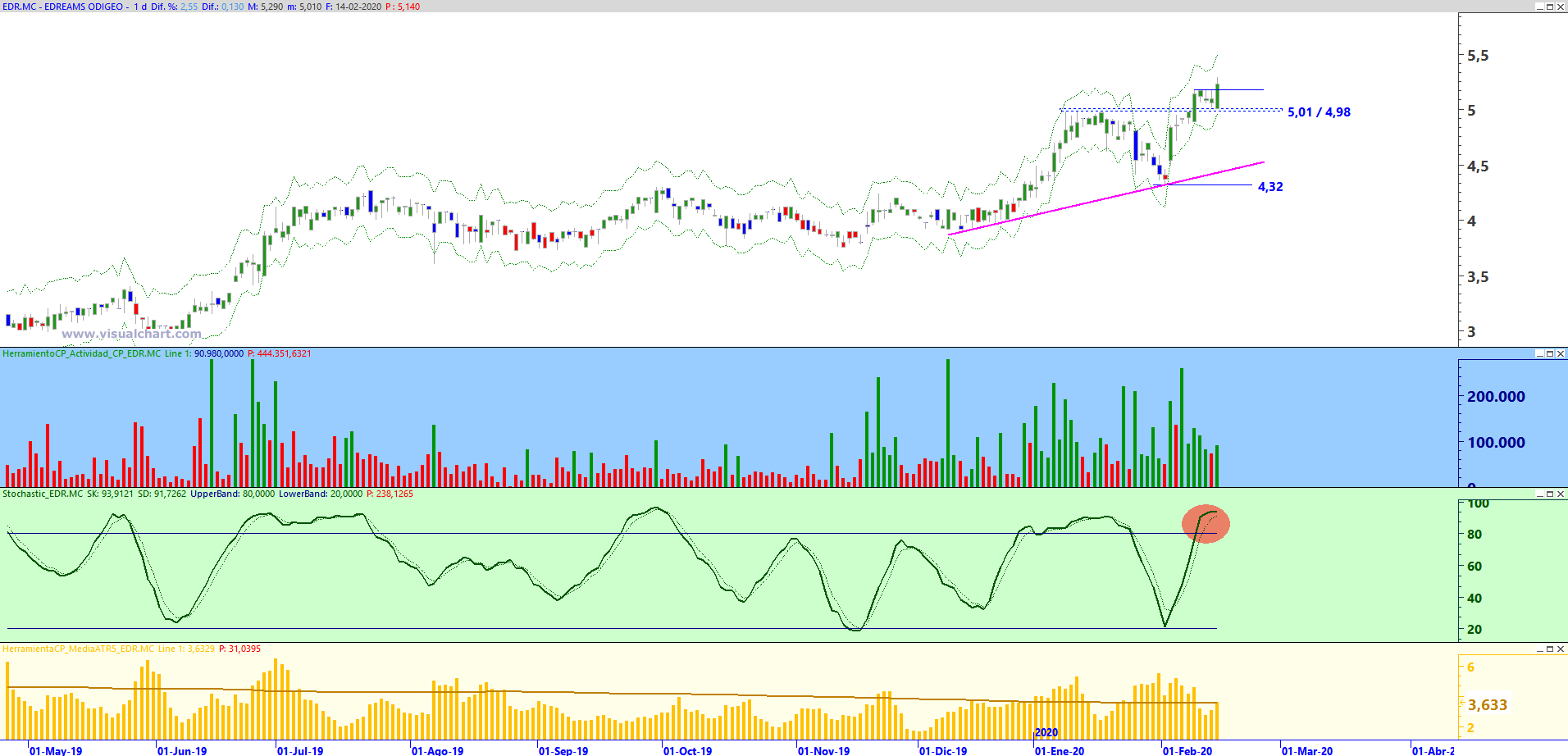Click the '60' stochastic axis label
Screen dimensions: 1568x756
[x=1475, y=567]
